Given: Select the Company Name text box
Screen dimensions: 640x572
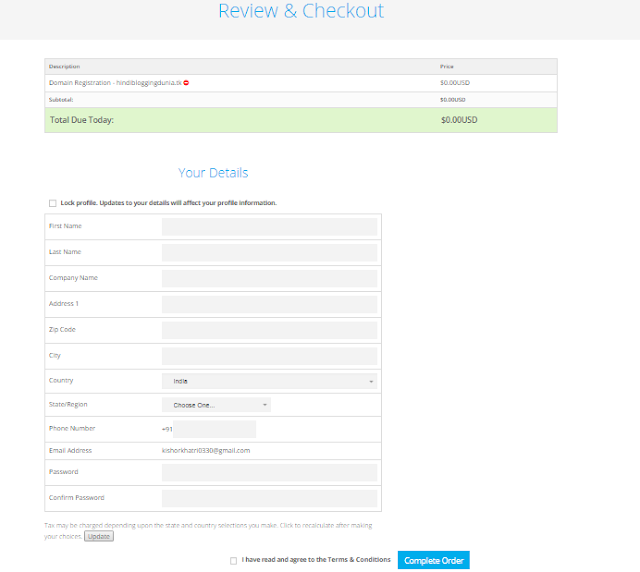Looking at the screenshot, I should (269, 278).
